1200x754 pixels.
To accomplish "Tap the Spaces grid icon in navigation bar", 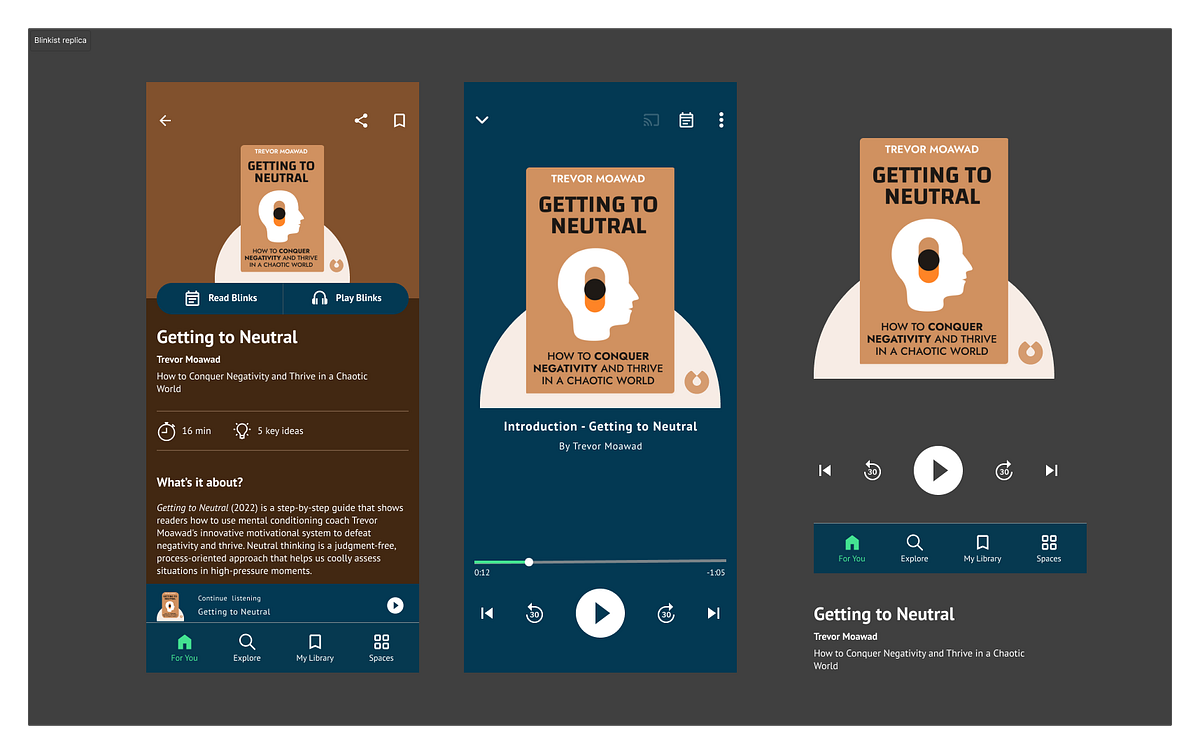I will pos(381,647).
